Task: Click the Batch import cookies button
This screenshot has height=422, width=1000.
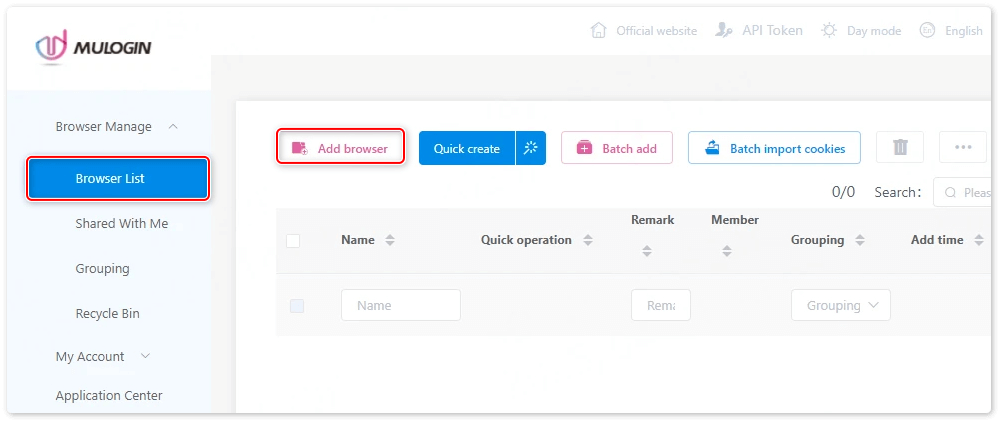Action: point(774,148)
